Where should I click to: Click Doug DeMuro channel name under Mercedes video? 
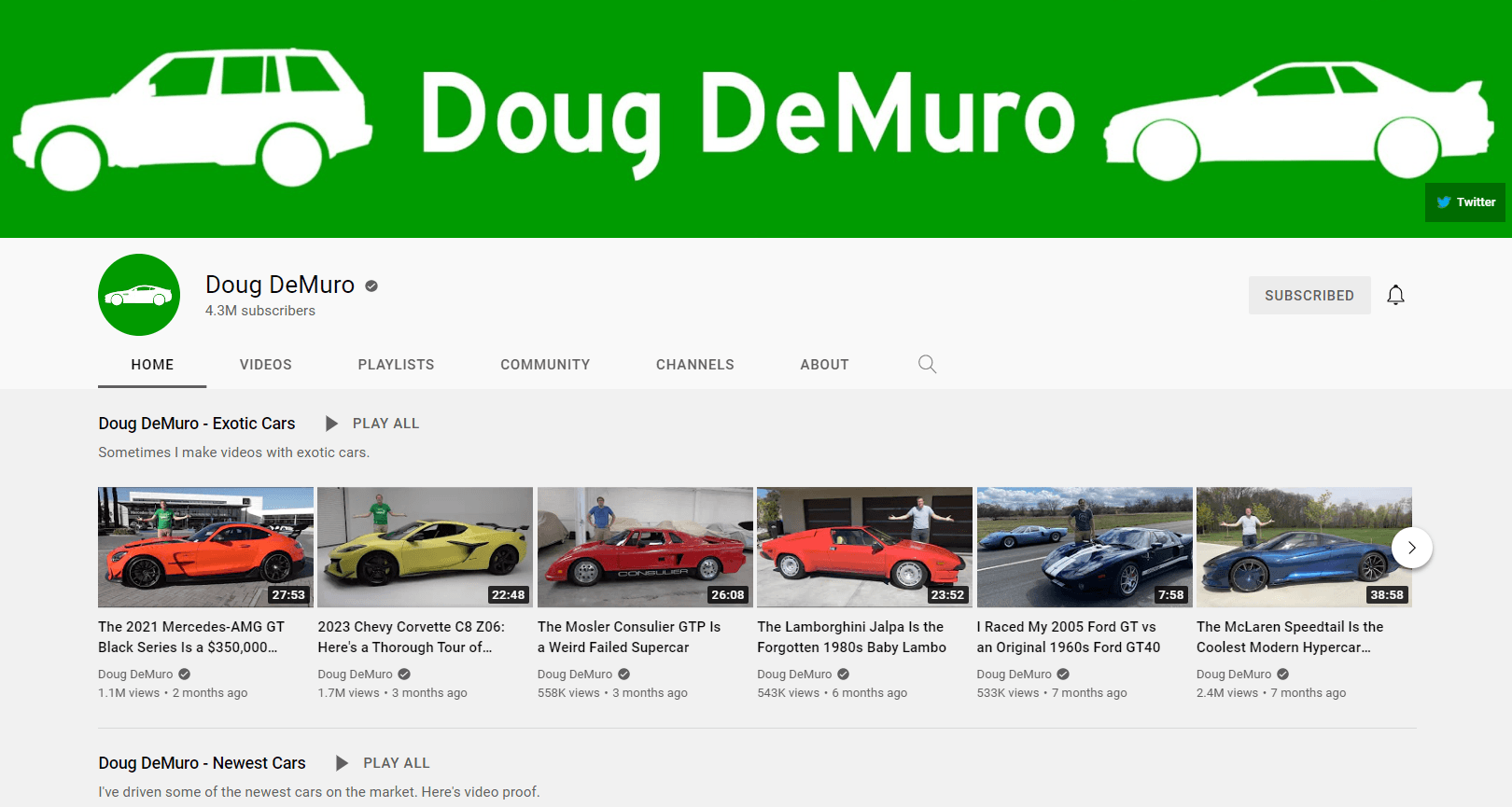pyautogui.click(x=135, y=675)
